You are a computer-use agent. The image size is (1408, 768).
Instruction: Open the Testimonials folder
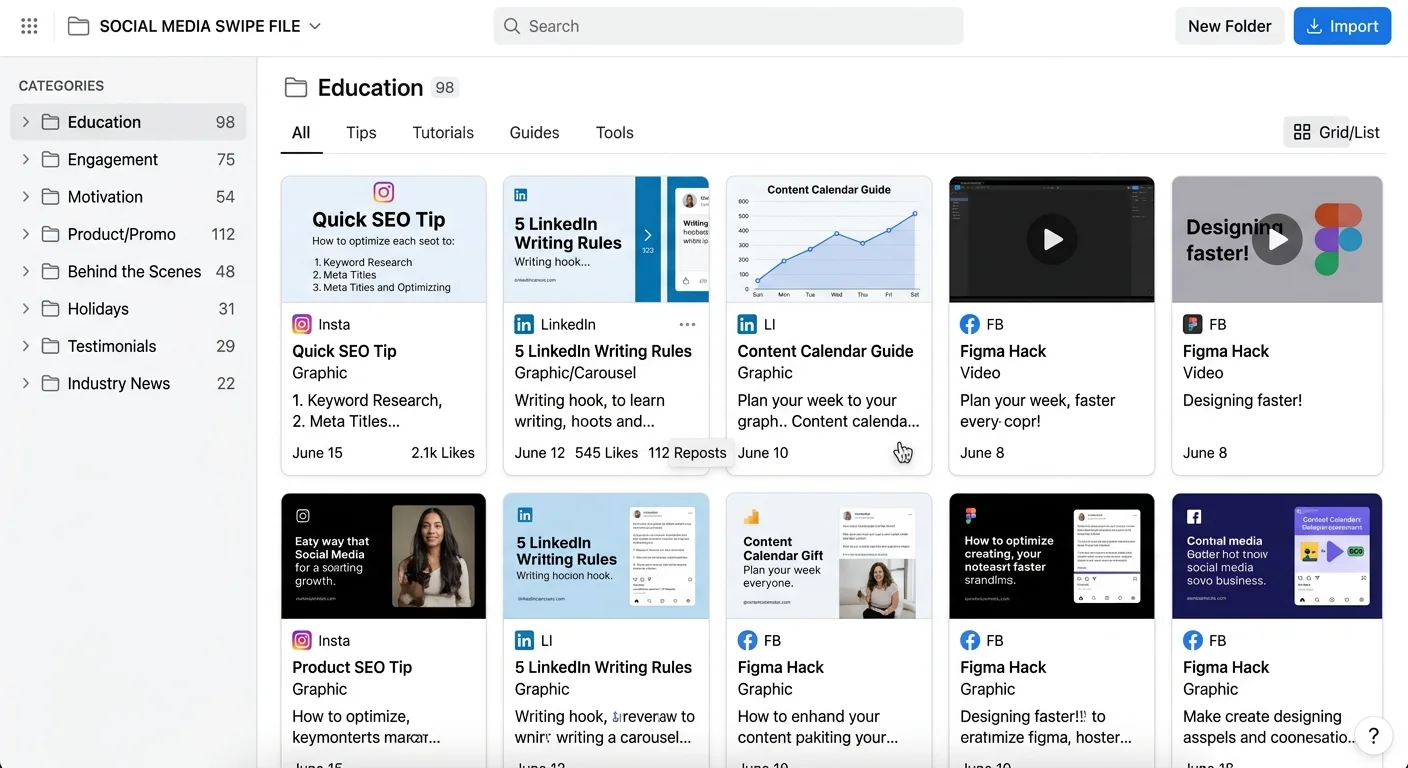pyautogui.click(x=128, y=346)
